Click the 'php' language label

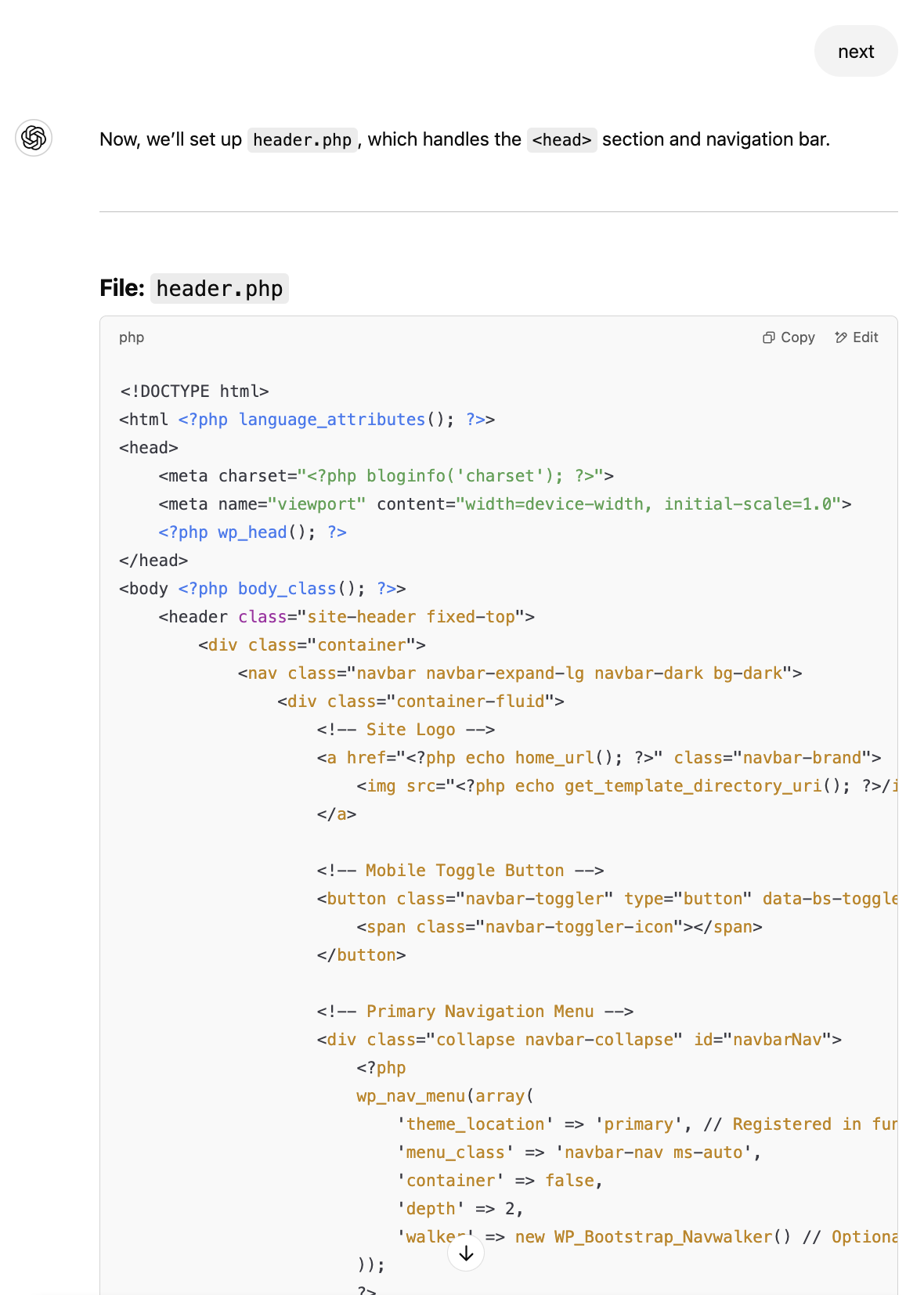coord(132,337)
